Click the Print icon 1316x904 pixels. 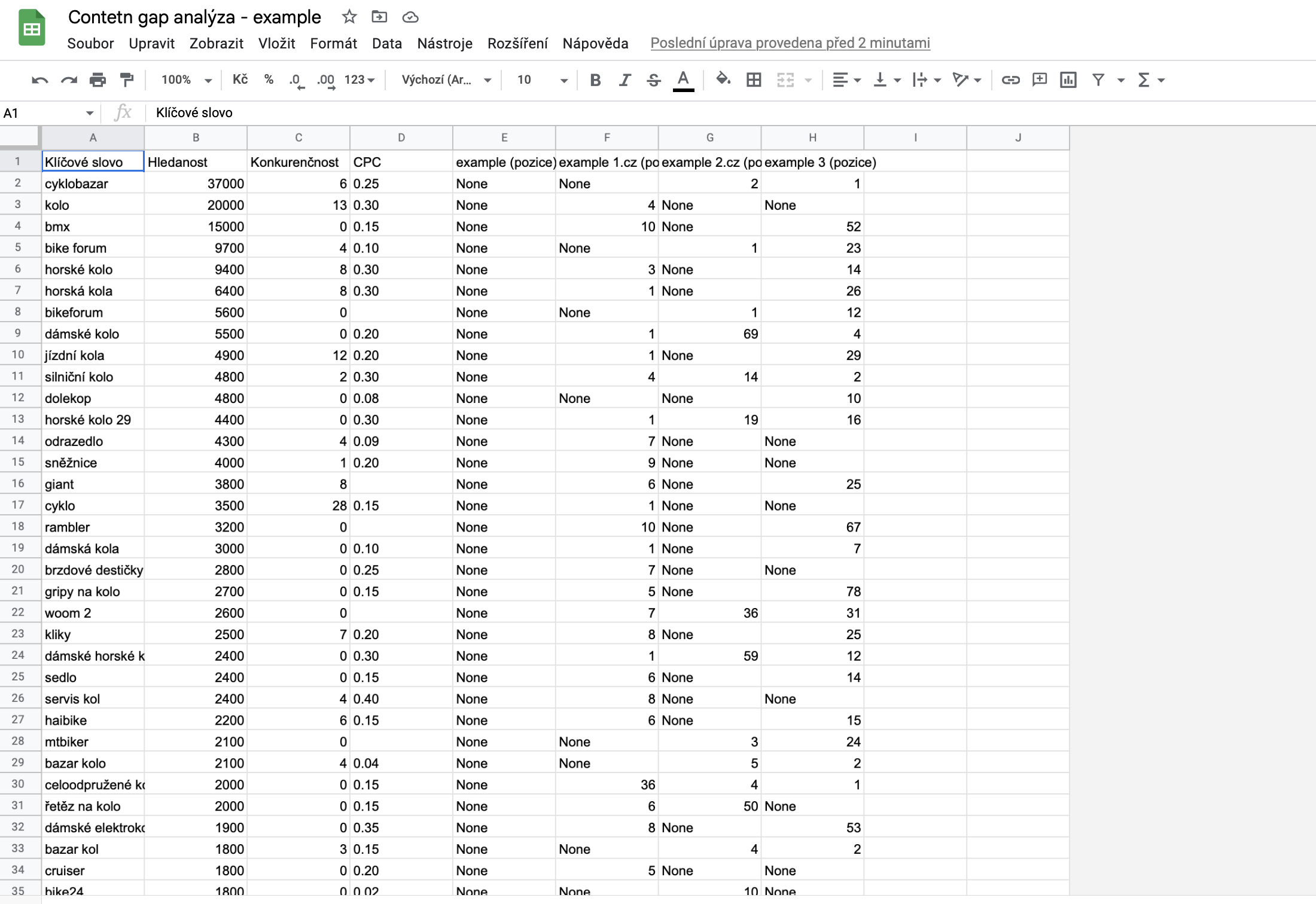tap(98, 80)
